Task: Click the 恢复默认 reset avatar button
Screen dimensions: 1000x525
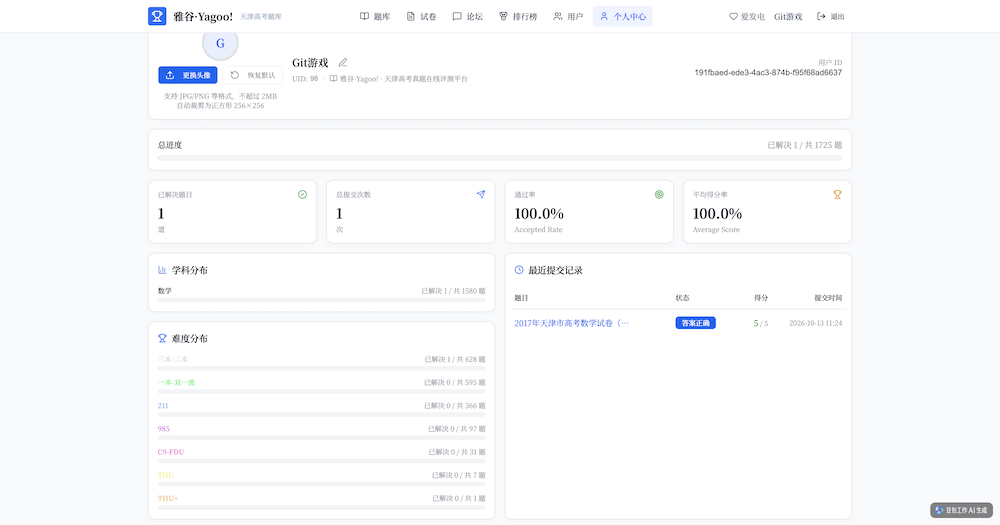Action: [253, 75]
